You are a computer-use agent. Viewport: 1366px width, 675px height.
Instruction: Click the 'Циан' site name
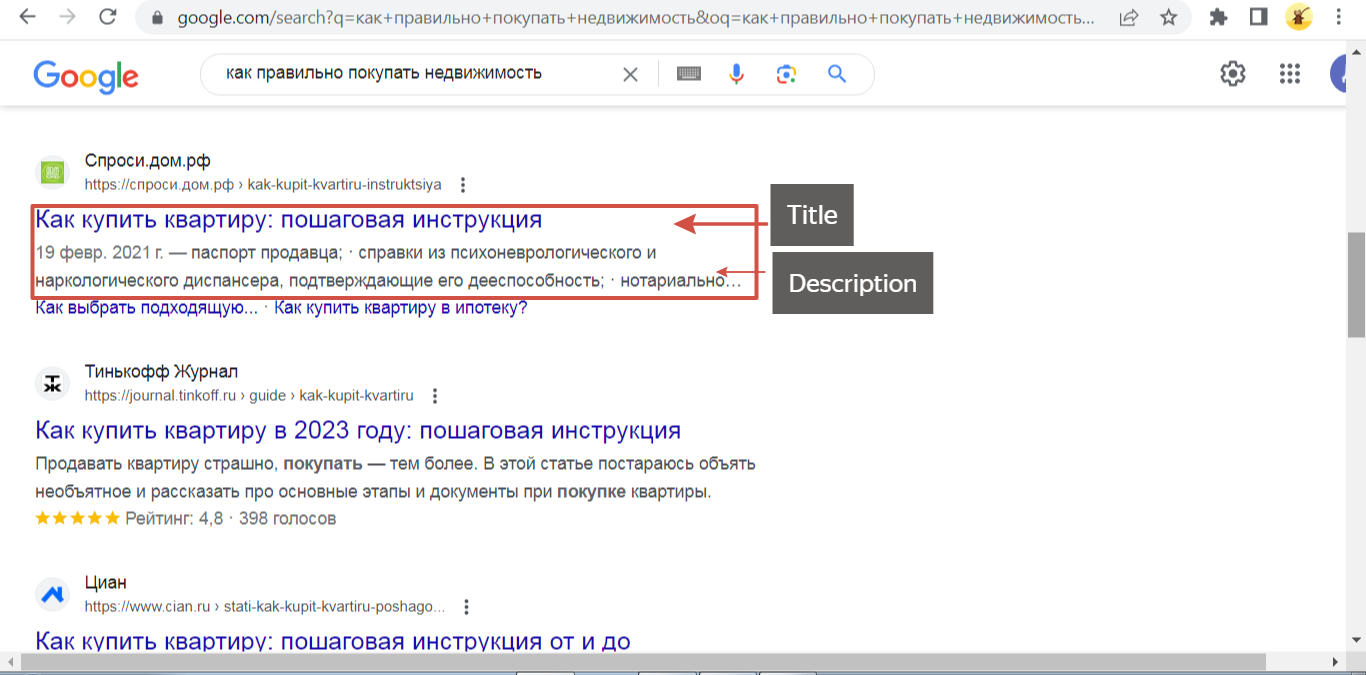click(x=106, y=583)
